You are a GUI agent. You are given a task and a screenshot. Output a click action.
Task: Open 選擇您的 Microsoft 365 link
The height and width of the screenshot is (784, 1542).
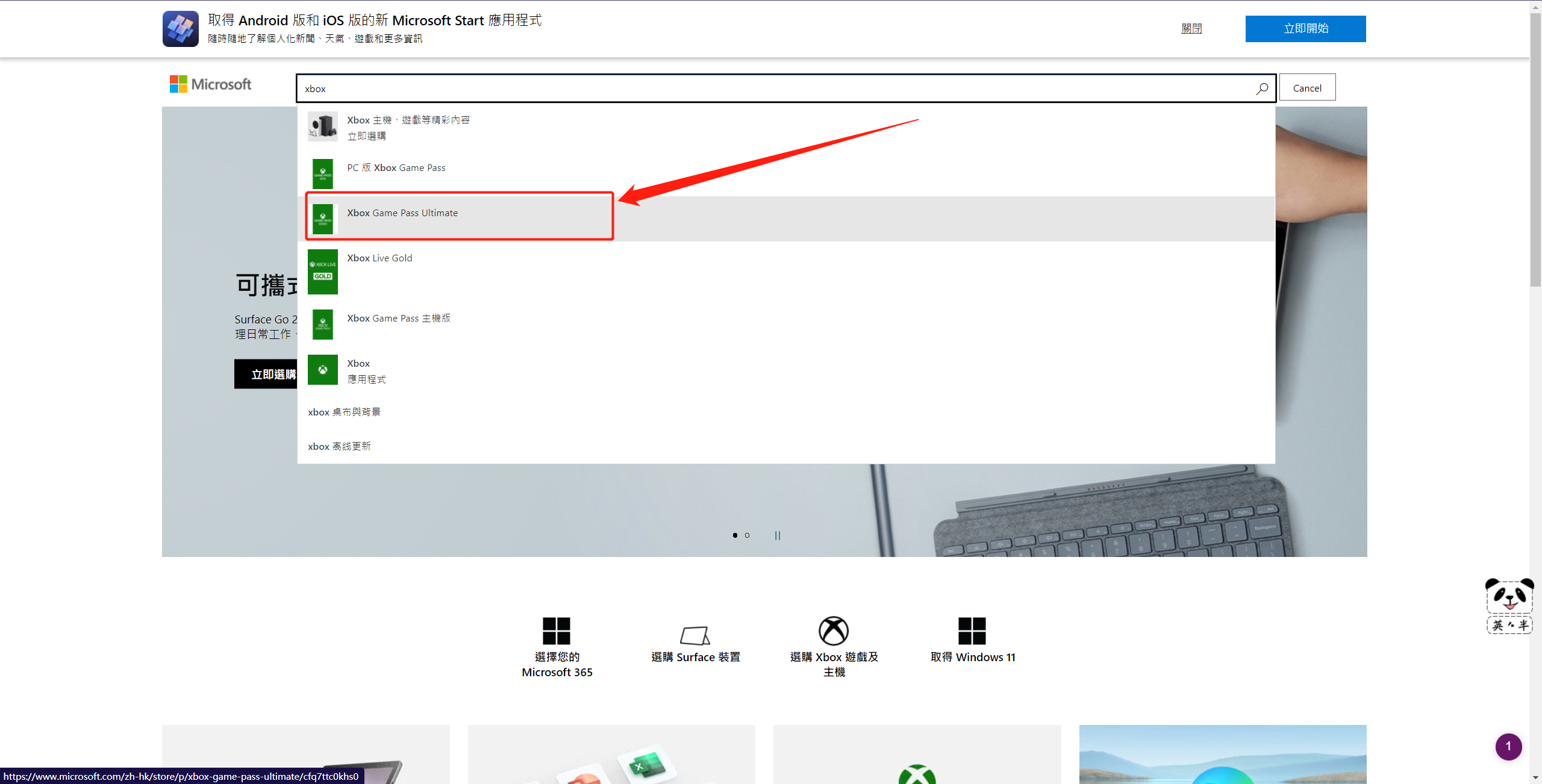(x=557, y=665)
